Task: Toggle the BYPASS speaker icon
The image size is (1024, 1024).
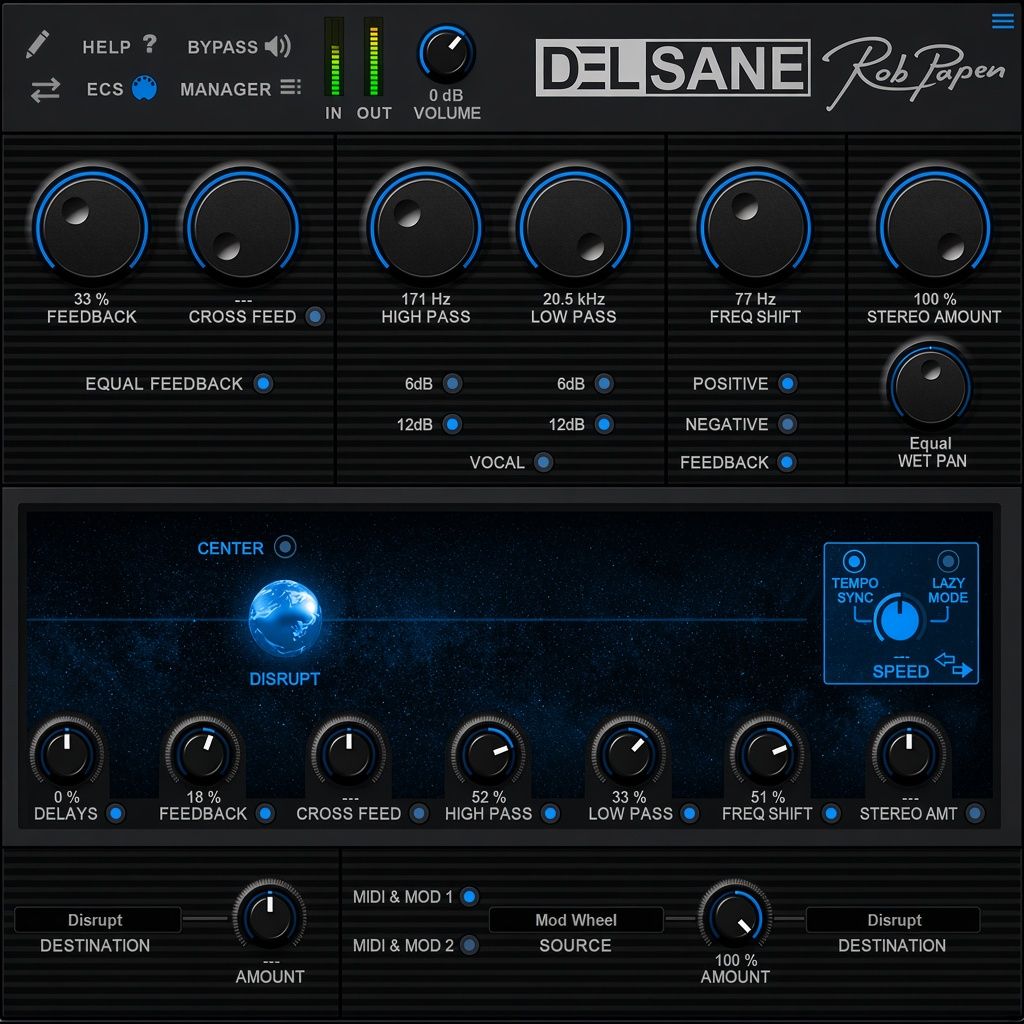Action: [x=278, y=46]
